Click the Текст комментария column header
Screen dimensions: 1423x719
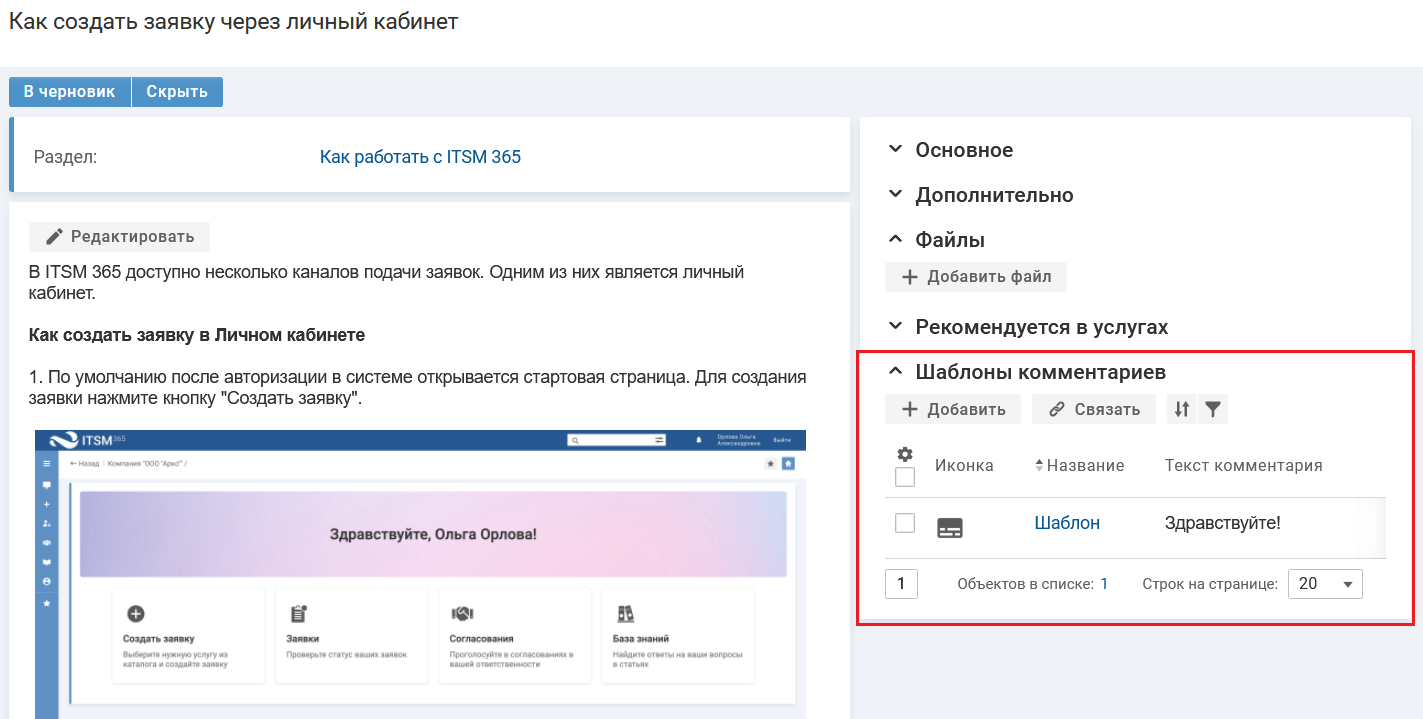(1243, 465)
